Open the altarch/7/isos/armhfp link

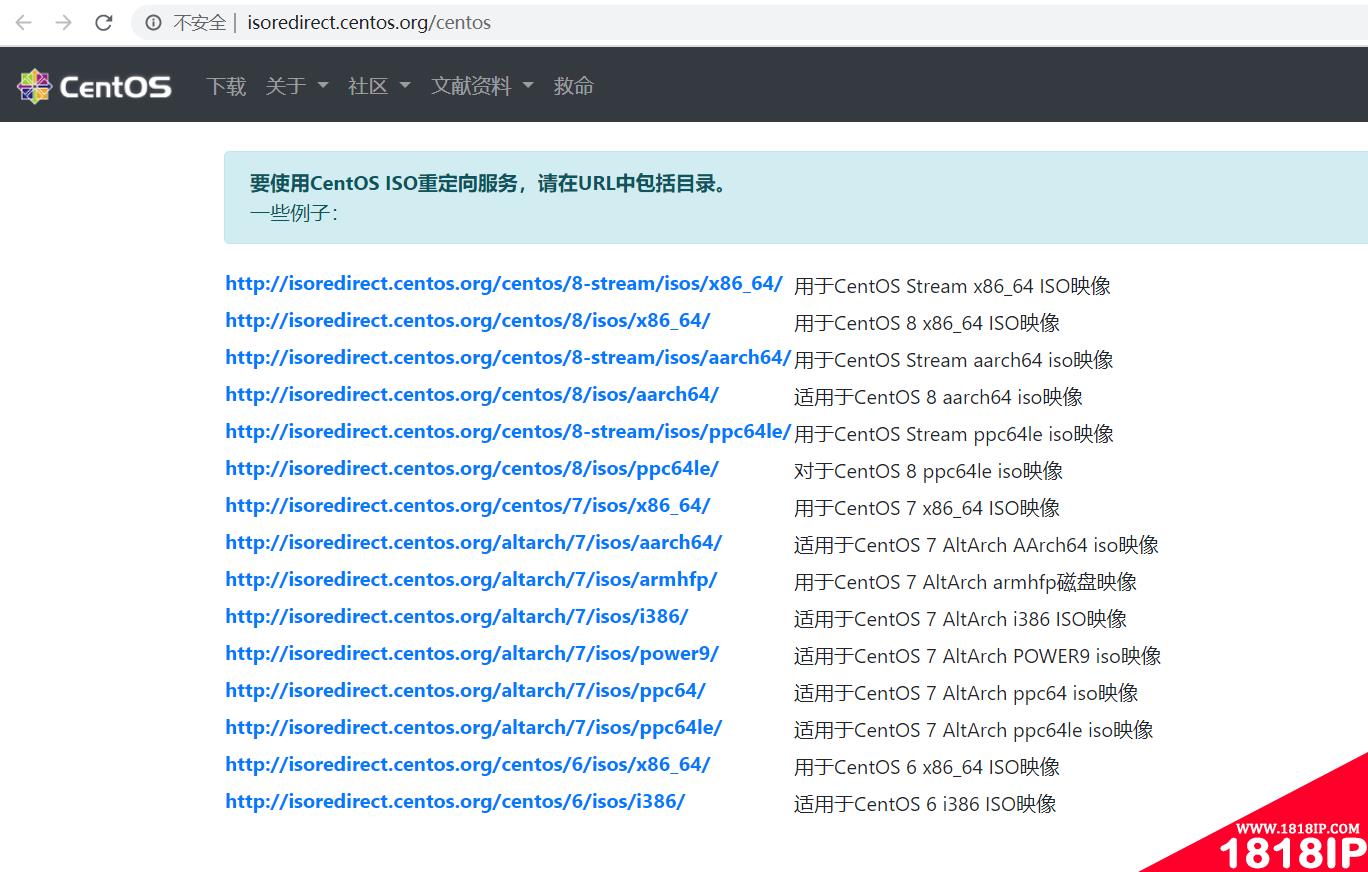471,580
